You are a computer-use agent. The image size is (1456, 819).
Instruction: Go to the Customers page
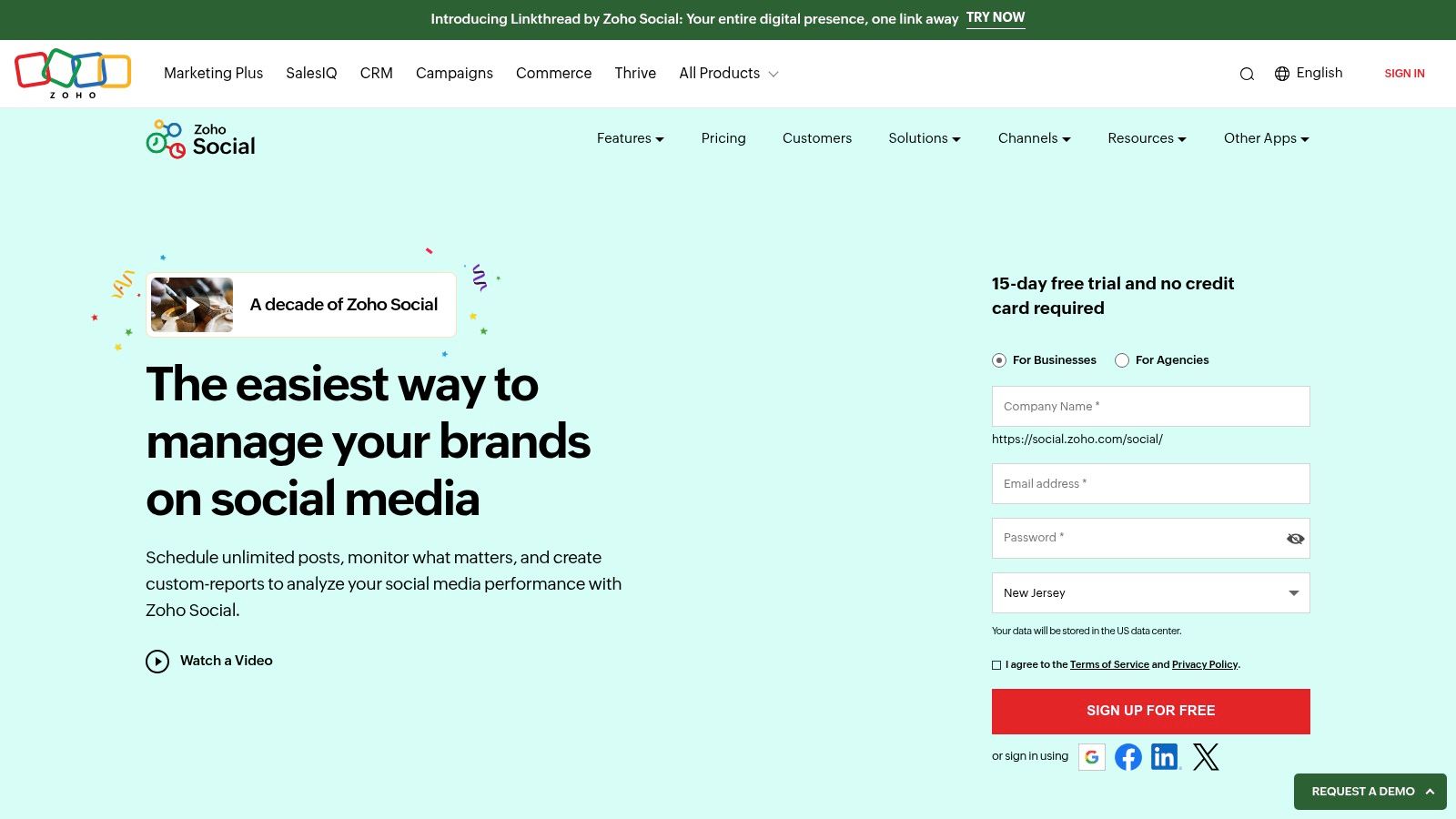(817, 138)
